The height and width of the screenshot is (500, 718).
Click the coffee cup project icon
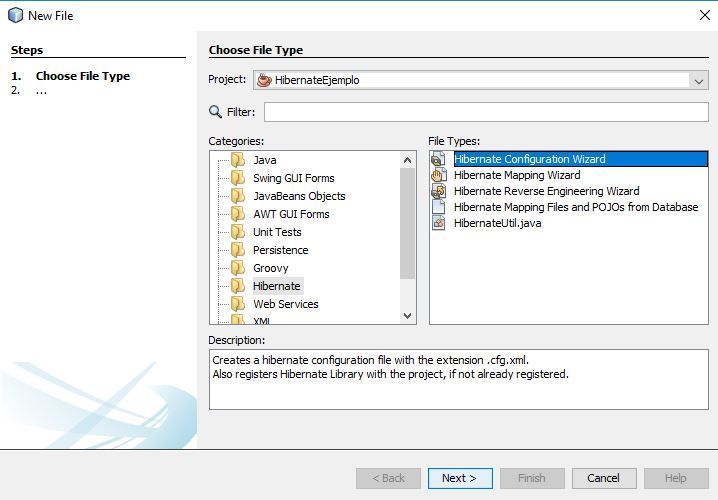pos(264,80)
